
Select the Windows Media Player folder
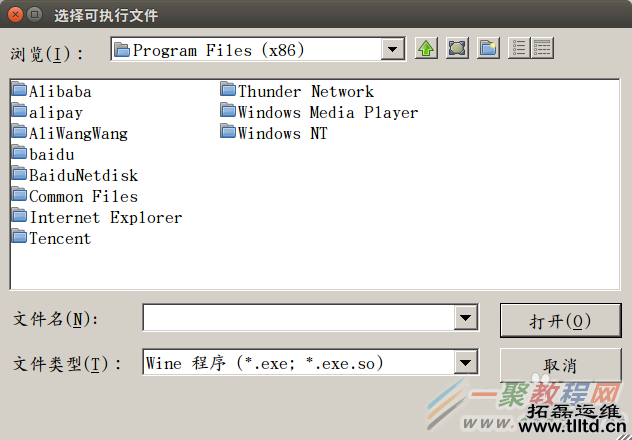point(326,113)
